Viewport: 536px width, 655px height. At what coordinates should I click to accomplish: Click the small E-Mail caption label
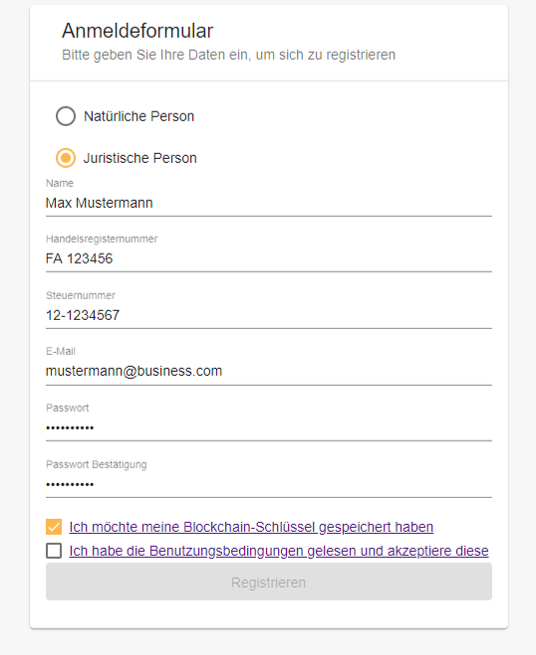click(61, 351)
